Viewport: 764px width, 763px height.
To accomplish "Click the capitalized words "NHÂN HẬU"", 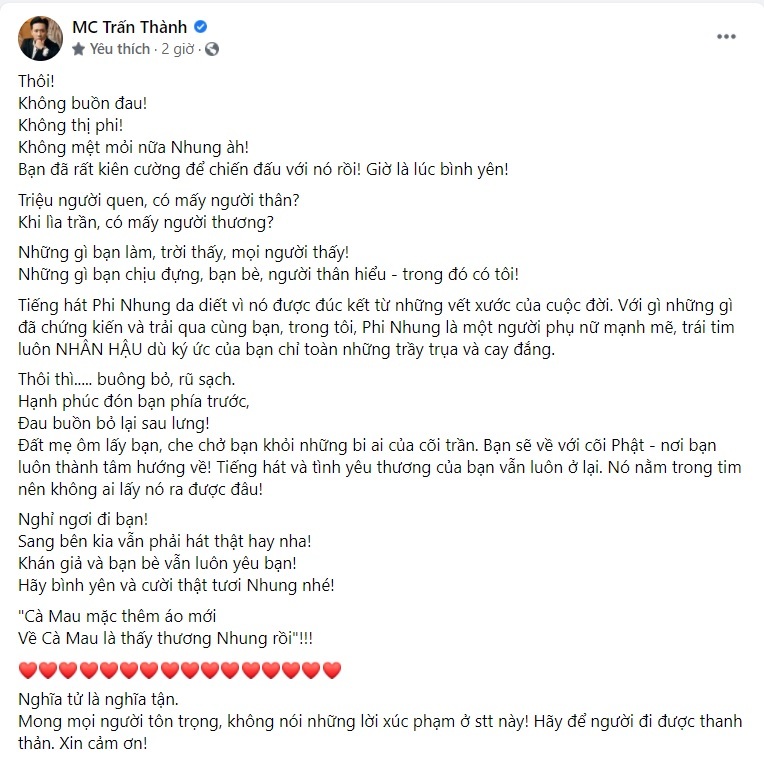I will pos(99,349).
